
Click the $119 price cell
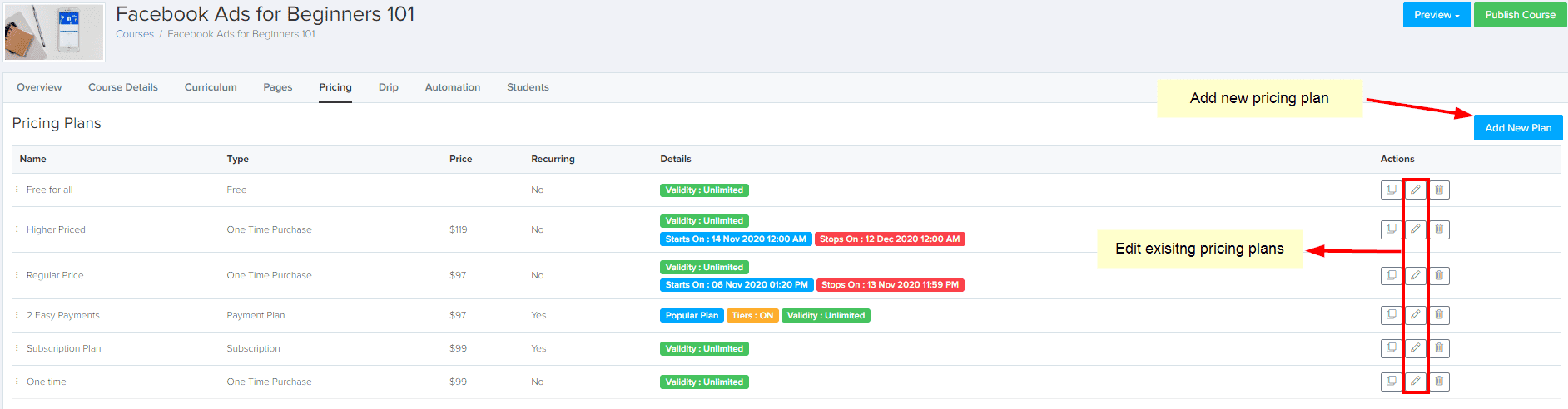459,229
